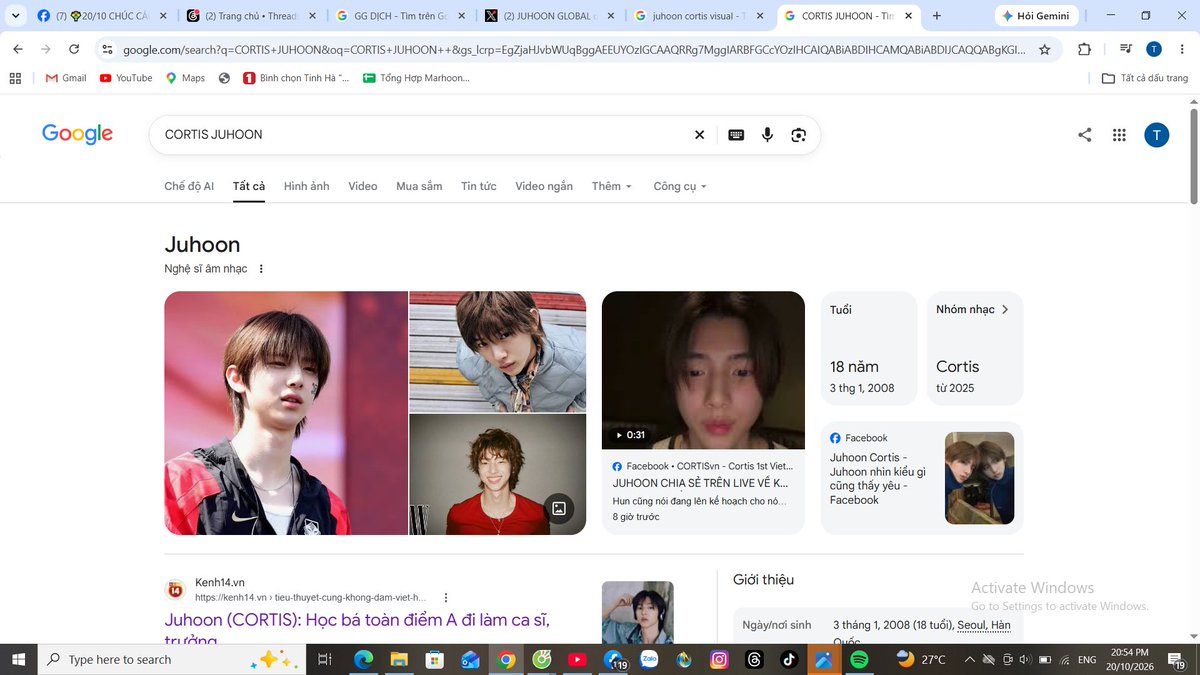Open the share icon beside Google apps
Screen dimensions: 1200x675
tap(1085, 135)
